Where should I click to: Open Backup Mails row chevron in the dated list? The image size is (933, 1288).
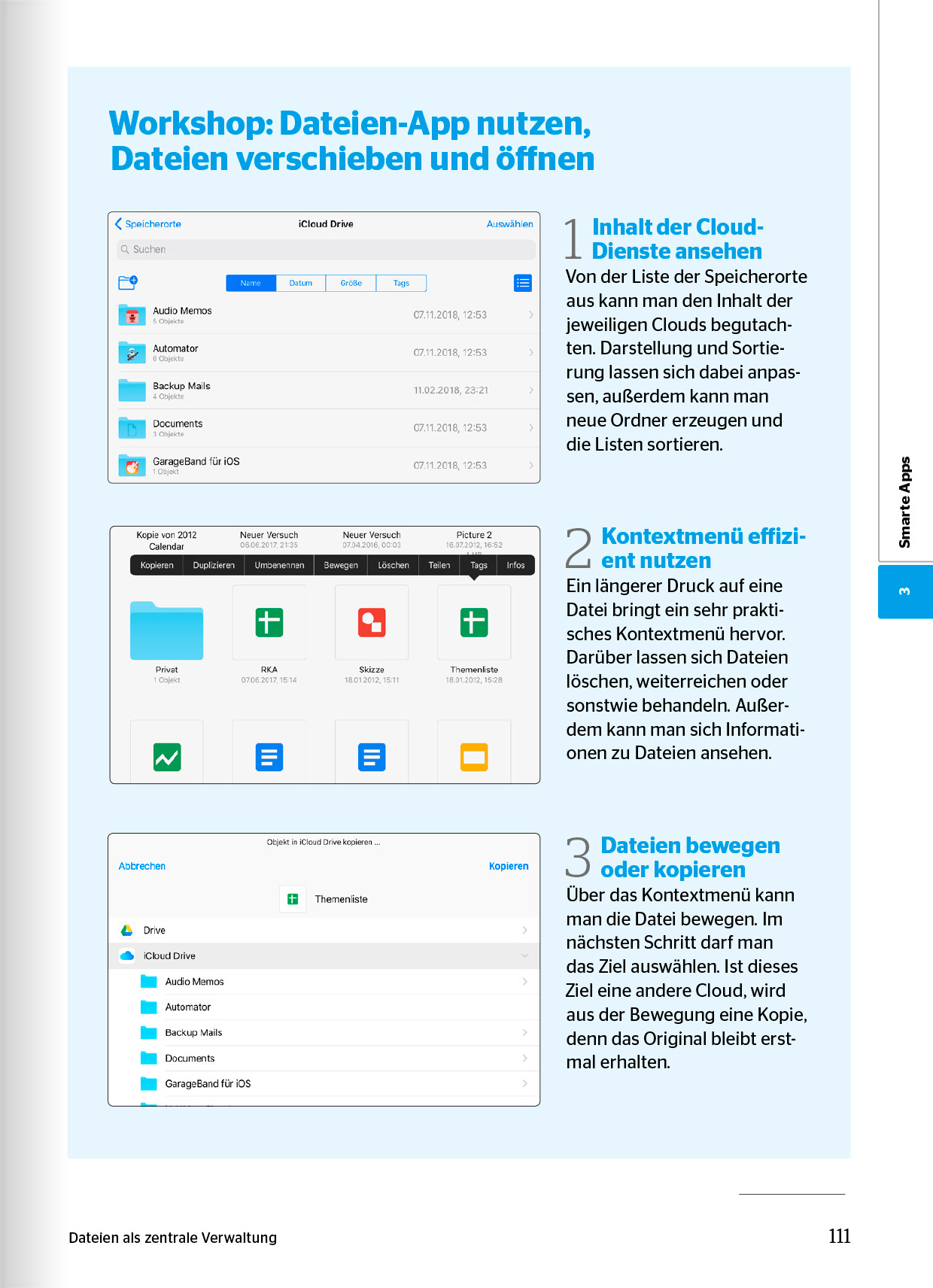coord(530,390)
